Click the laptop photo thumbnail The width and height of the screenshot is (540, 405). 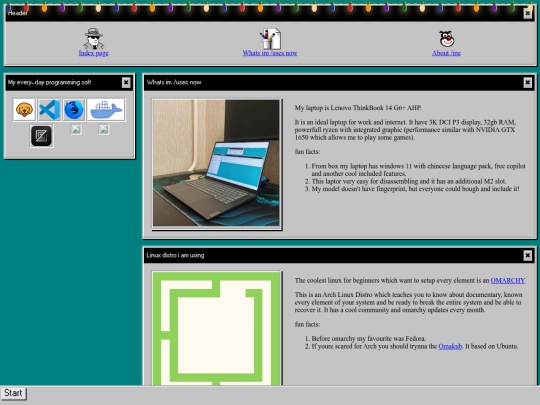(216, 163)
